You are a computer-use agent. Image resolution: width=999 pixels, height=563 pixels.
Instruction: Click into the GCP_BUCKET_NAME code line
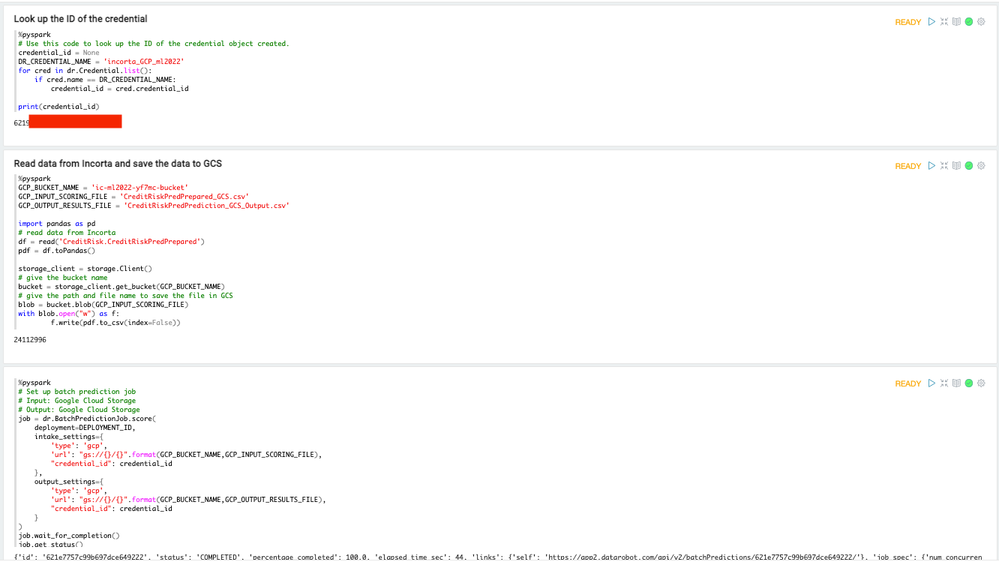tap(102, 188)
